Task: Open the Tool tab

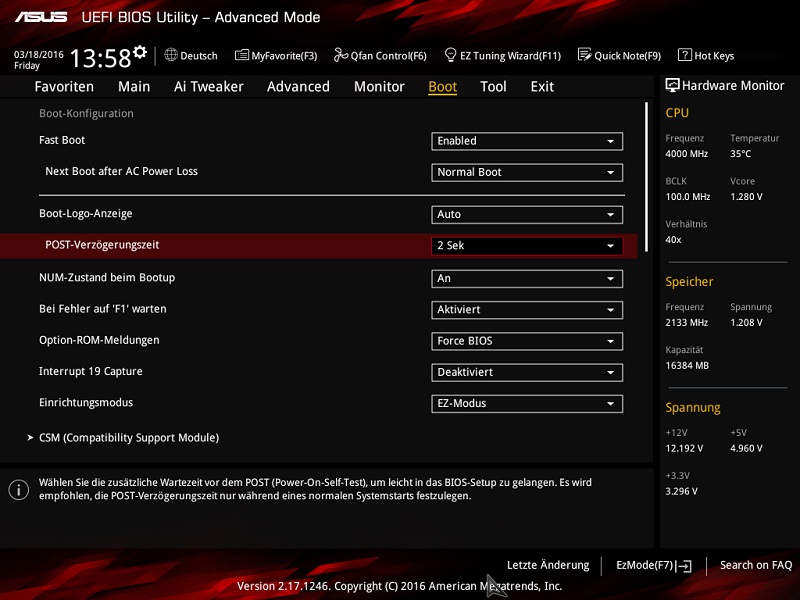Action: click(493, 87)
